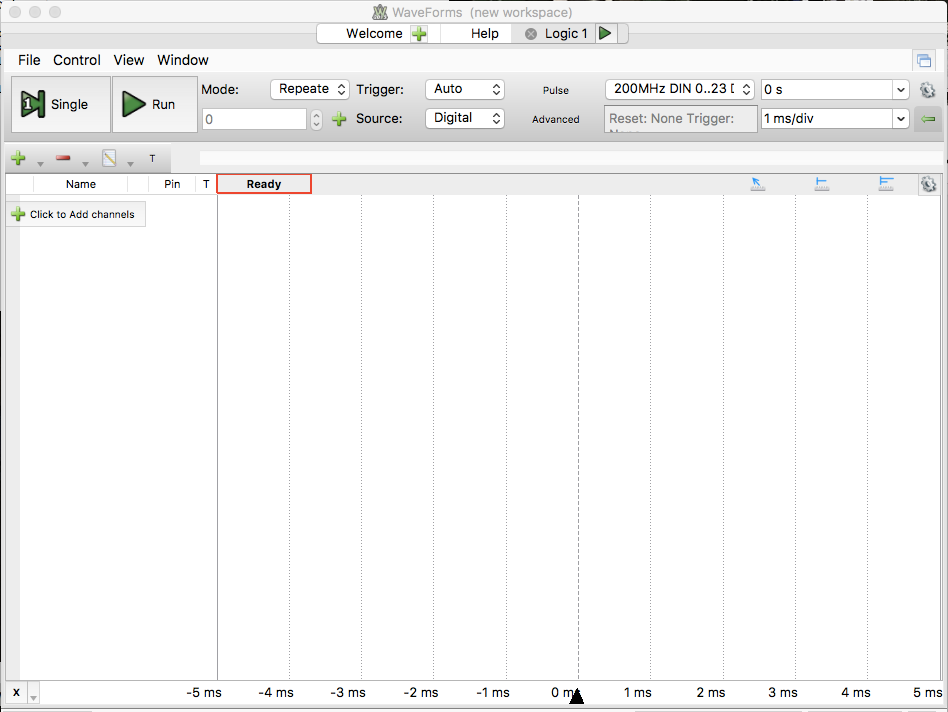Open the View menu
The image size is (948, 712).
(x=129, y=60)
